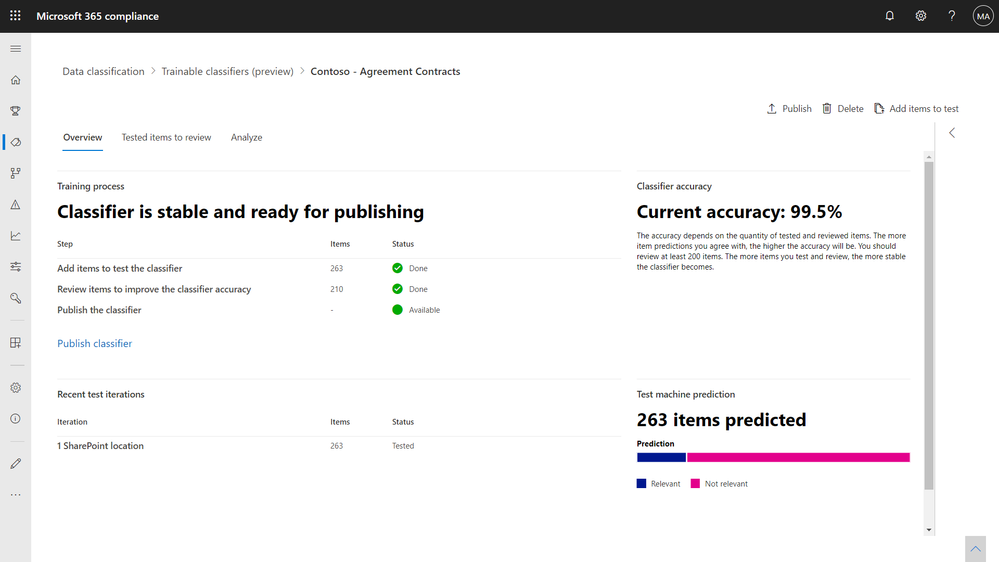Open Data classification tag icon in sidebar

pos(16,142)
